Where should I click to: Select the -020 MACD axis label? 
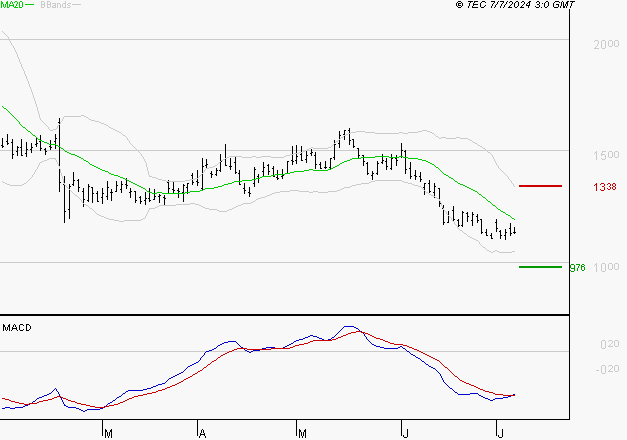pyautogui.click(x=607, y=369)
